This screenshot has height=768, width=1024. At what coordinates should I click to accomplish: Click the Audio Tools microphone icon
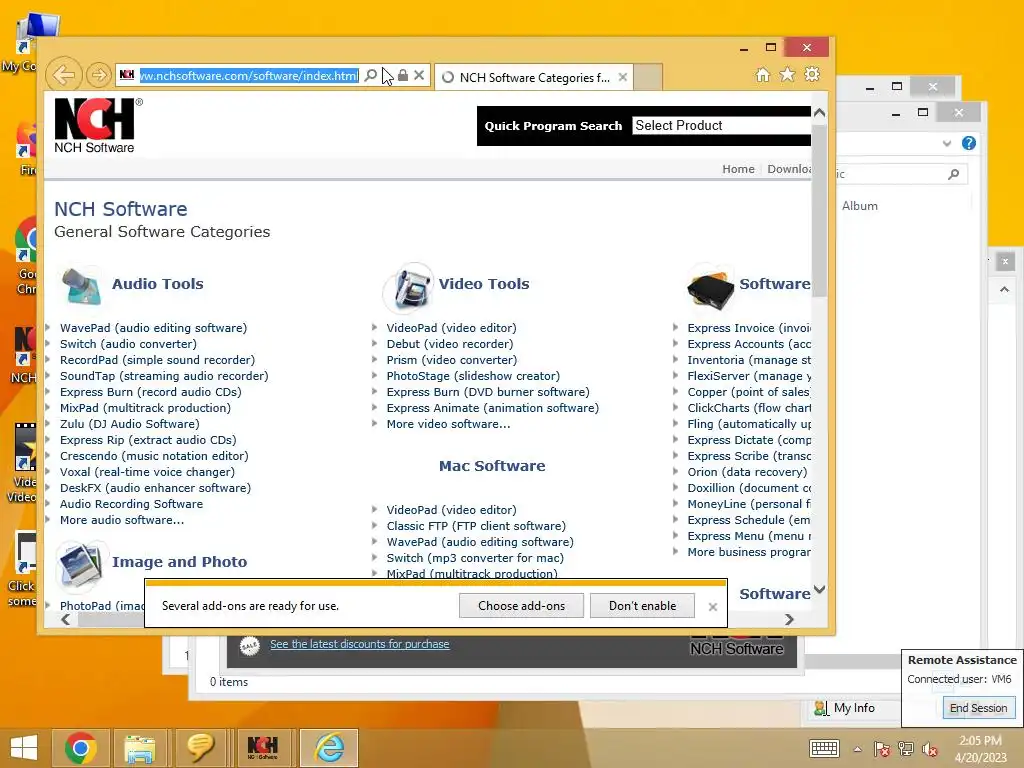coord(82,285)
